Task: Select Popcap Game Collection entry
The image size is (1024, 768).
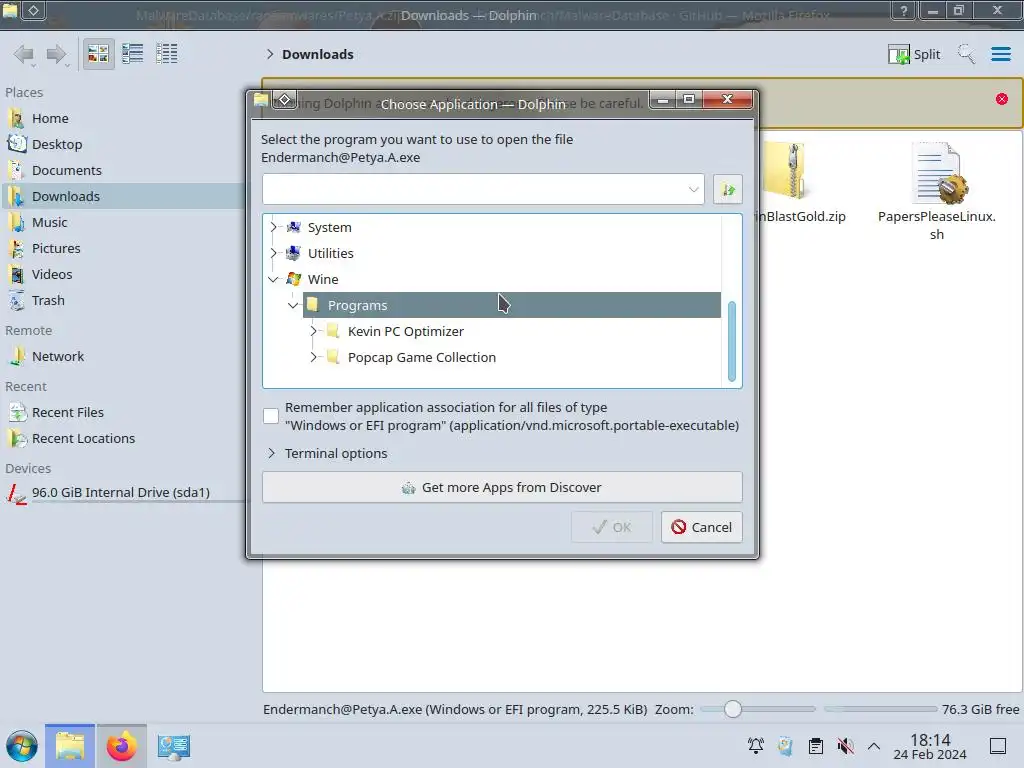Action: click(x=421, y=357)
